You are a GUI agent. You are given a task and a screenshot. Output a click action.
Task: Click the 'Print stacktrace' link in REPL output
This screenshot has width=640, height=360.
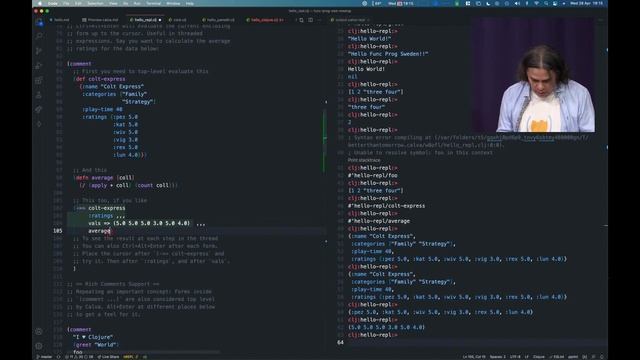[x=364, y=160]
